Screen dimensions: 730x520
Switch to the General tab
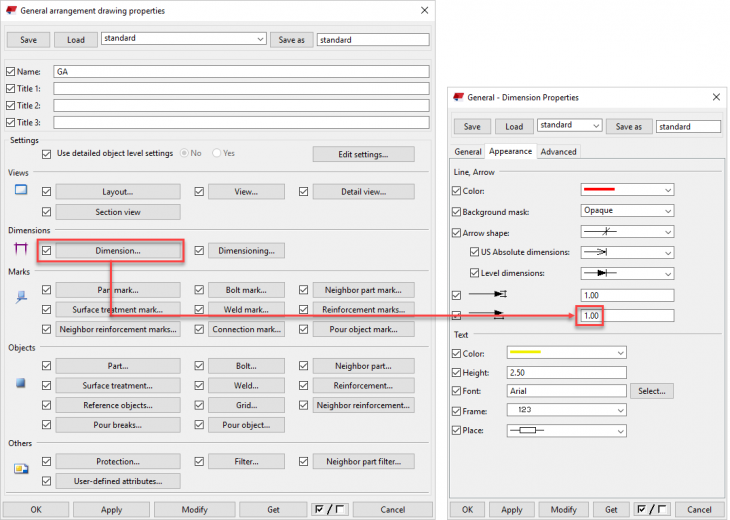[x=468, y=152]
